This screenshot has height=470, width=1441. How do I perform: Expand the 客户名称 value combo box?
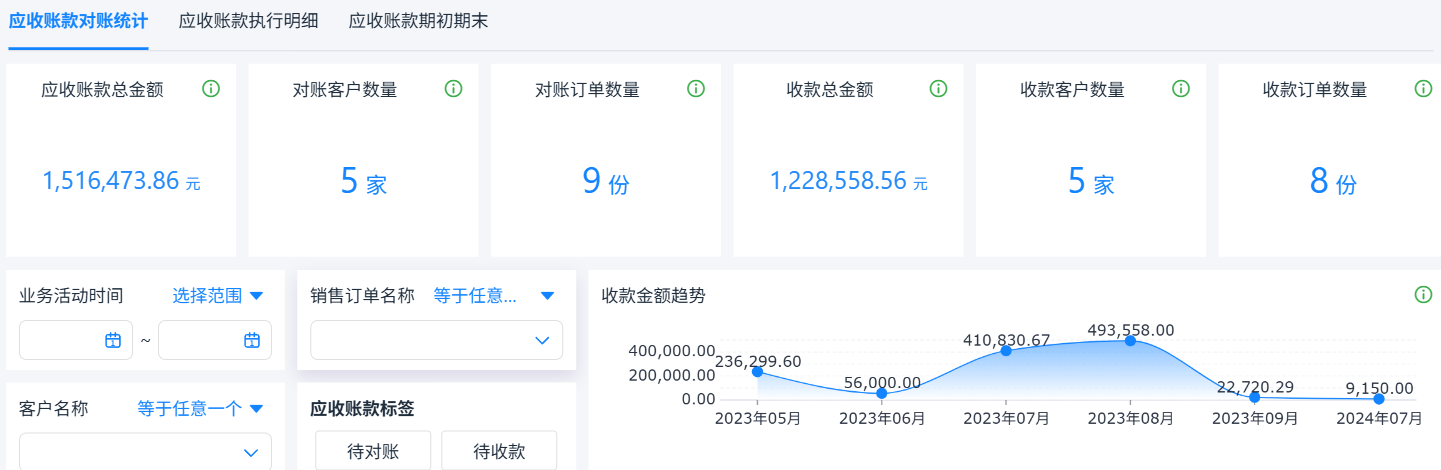[146, 452]
